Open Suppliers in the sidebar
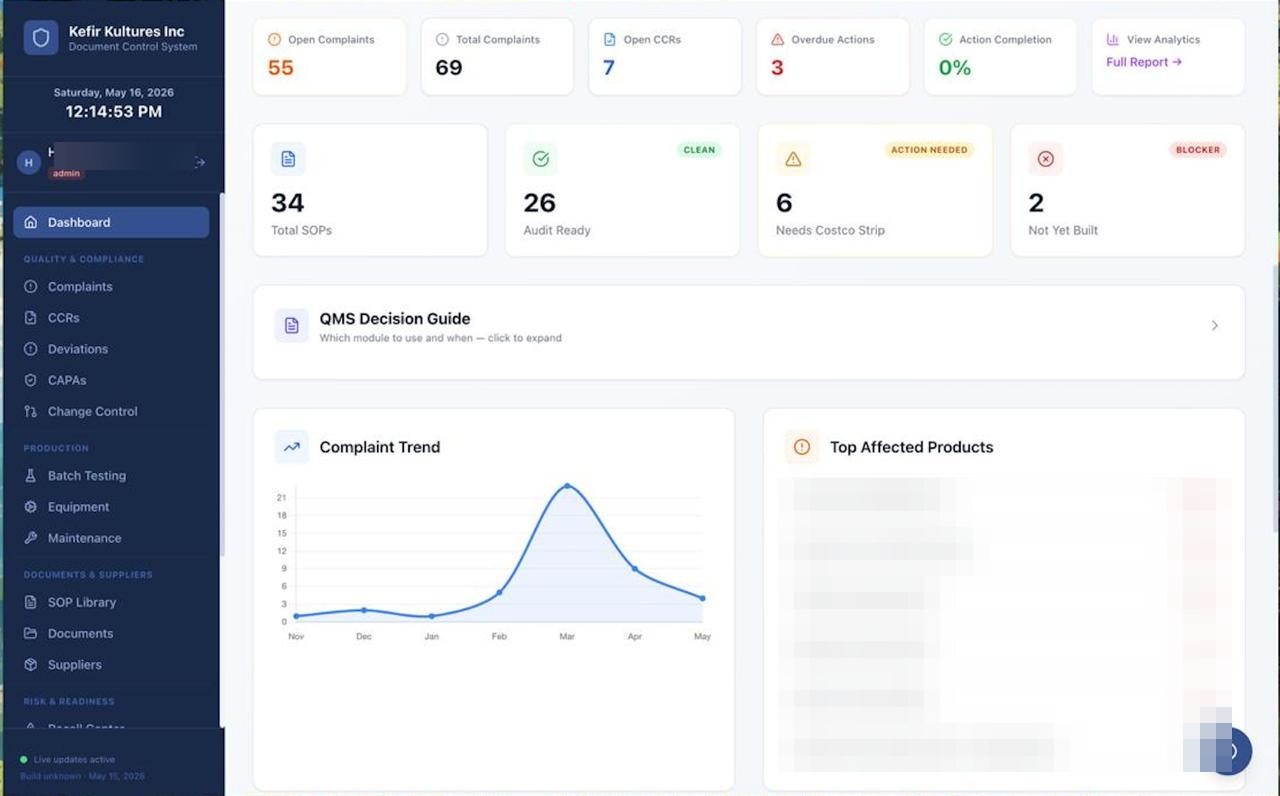1280x796 pixels. (x=111, y=664)
